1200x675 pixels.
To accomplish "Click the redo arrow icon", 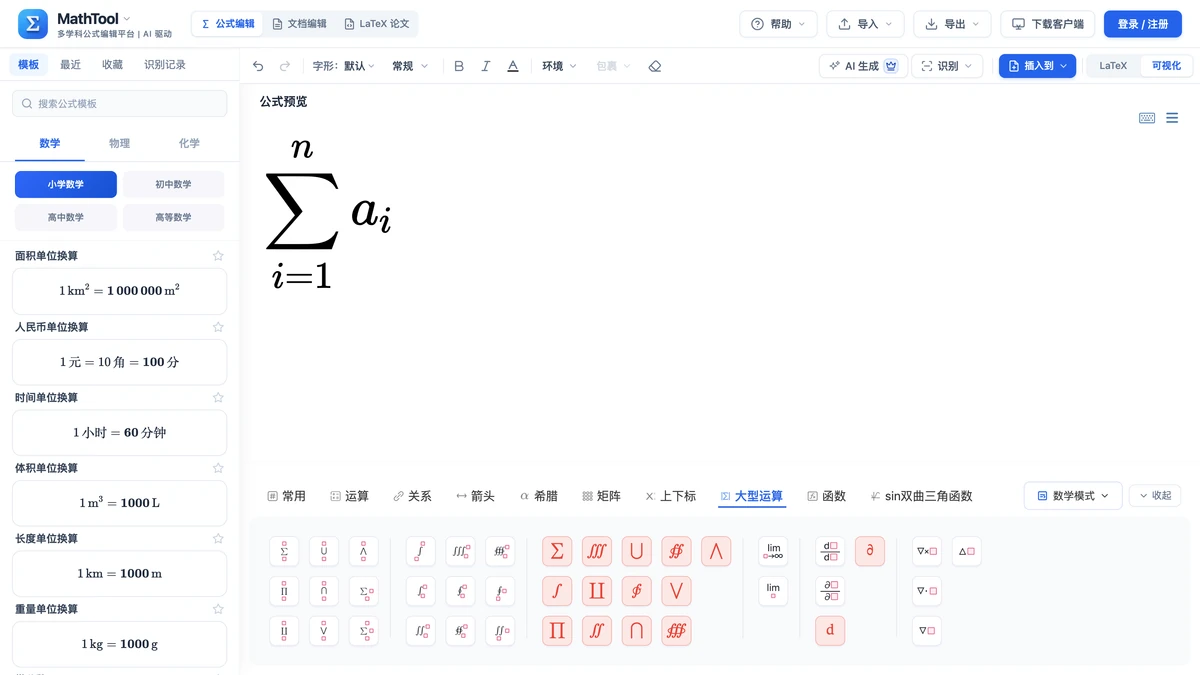I will [285, 66].
